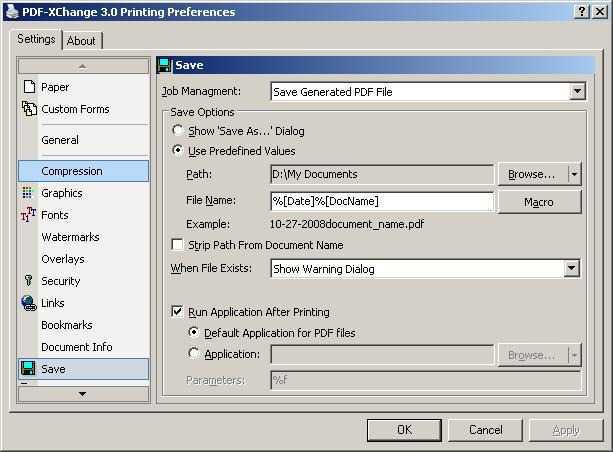Image resolution: width=613 pixels, height=452 pixels.
Task: Click the disabled Browse... button for Application
Action: (532, 355)
